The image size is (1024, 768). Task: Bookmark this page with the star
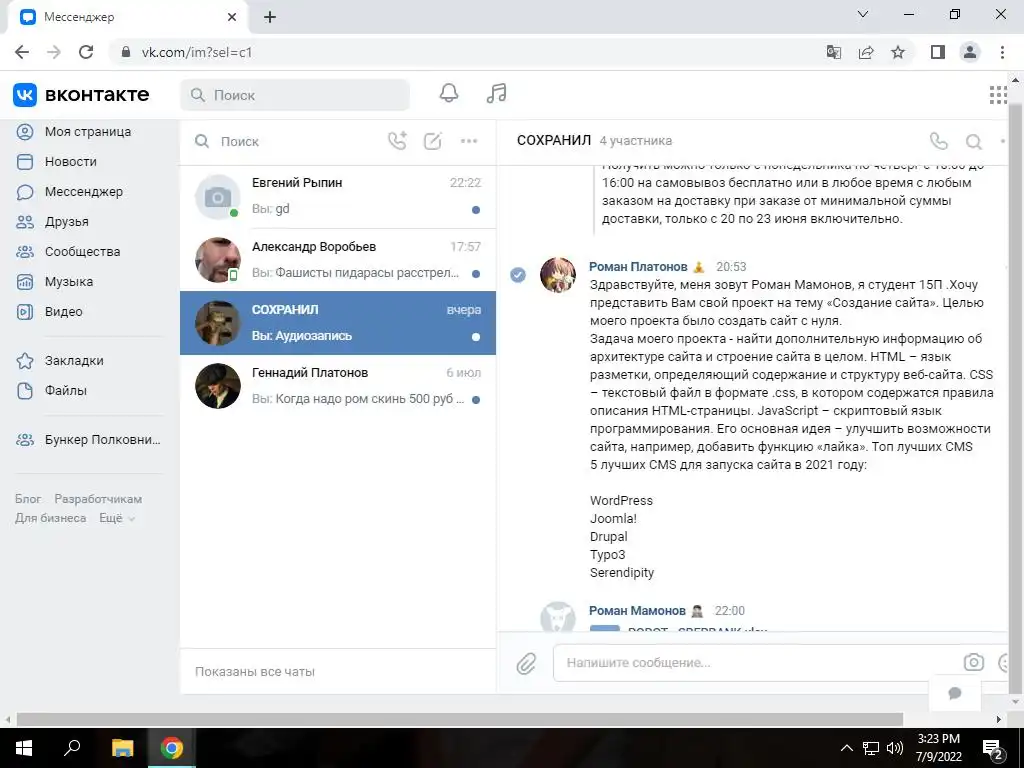tap(898, 52)
